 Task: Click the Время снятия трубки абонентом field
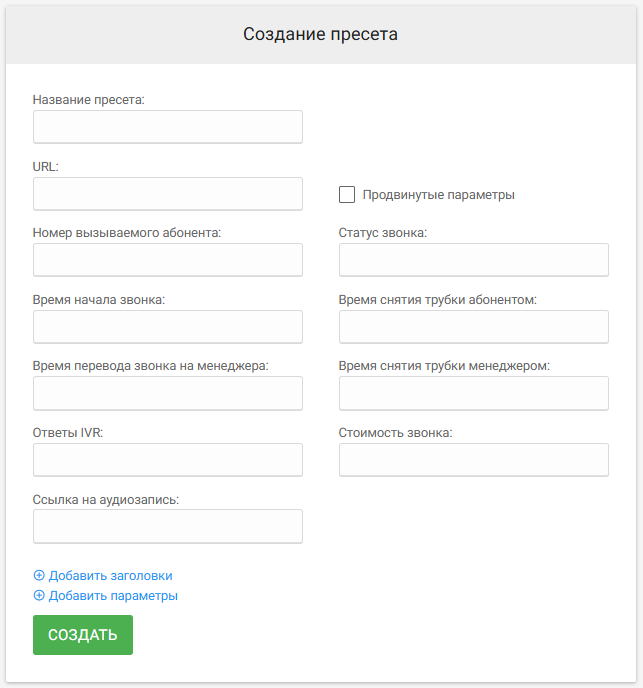[x=474, y=327]
